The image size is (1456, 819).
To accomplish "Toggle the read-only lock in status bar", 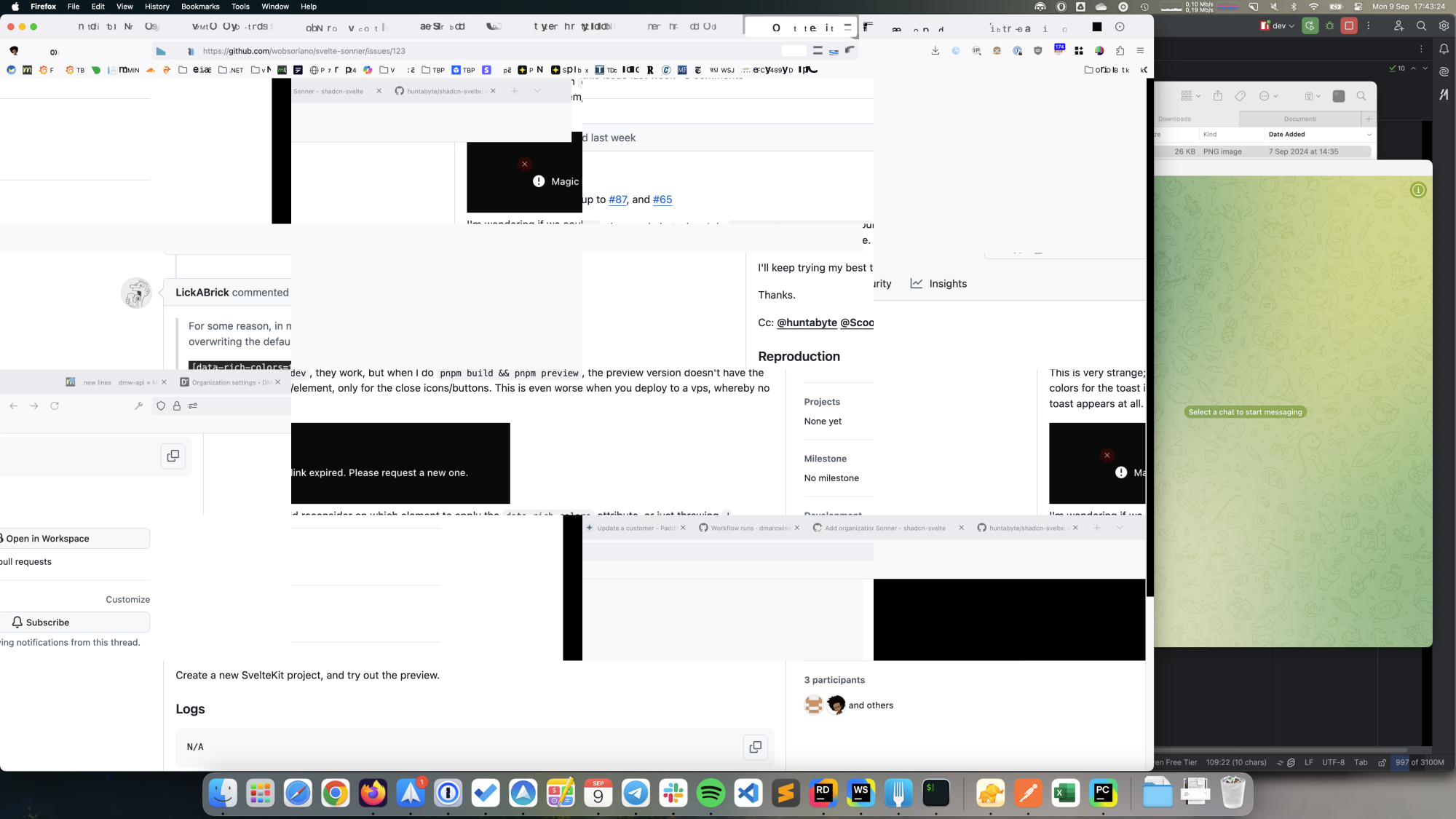I will [x=1381, y=762].
